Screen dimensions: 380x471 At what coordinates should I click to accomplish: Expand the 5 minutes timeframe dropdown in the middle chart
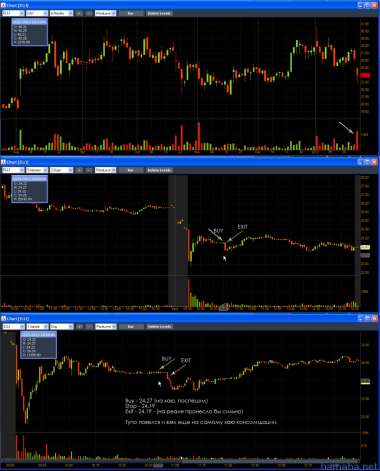click(37, 170)
